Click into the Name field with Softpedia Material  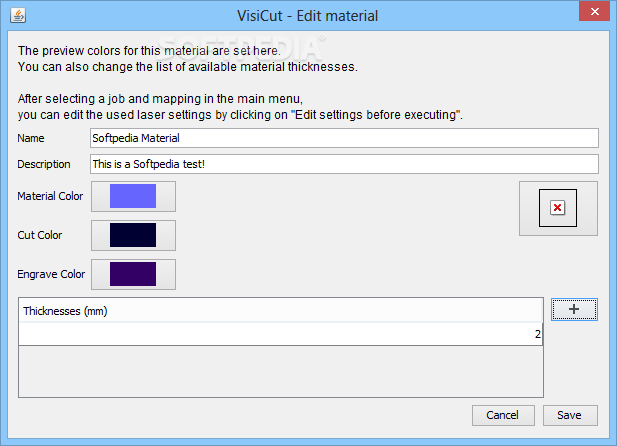(344, 138)
